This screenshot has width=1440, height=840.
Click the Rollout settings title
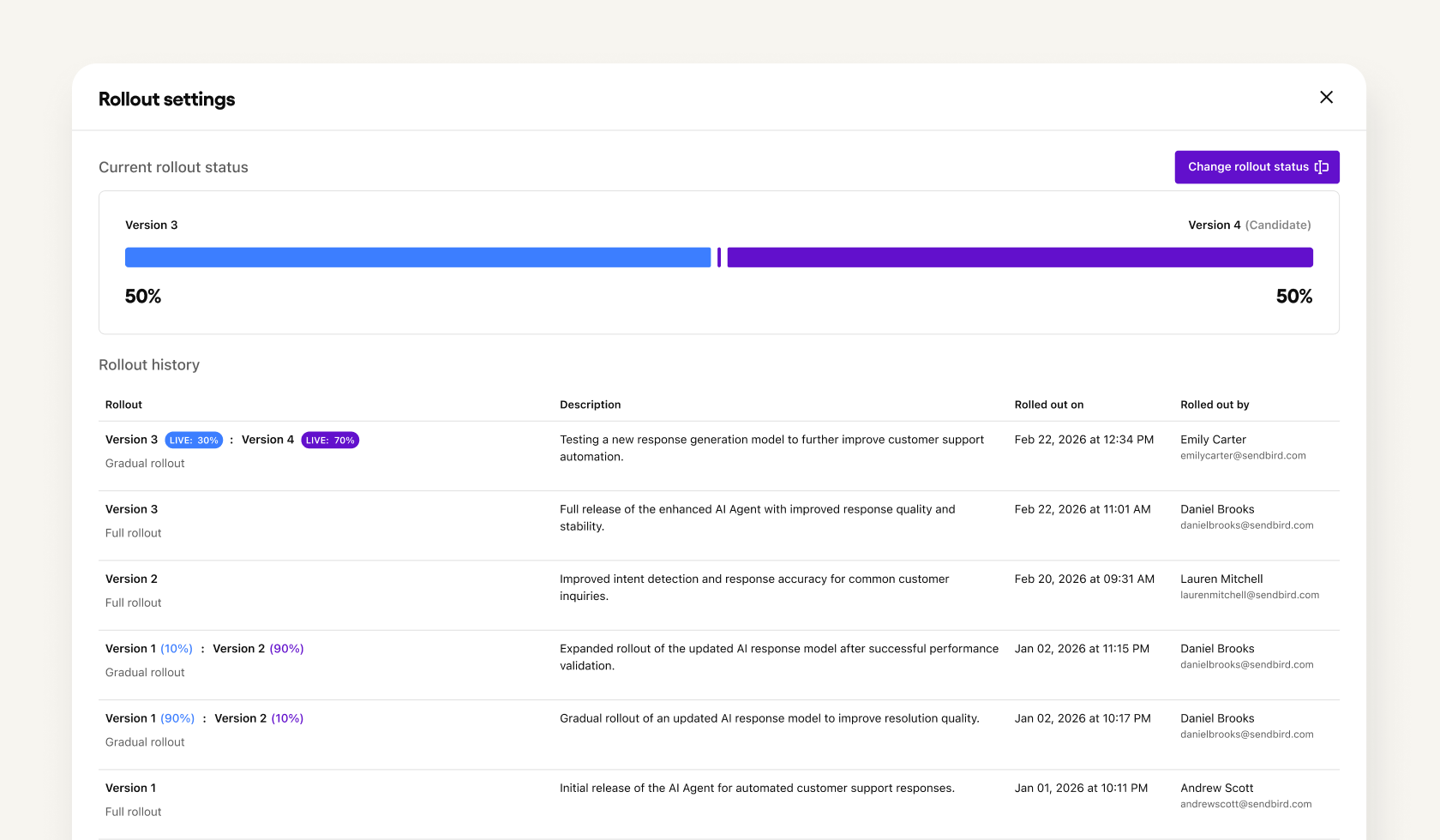(166, 99)
